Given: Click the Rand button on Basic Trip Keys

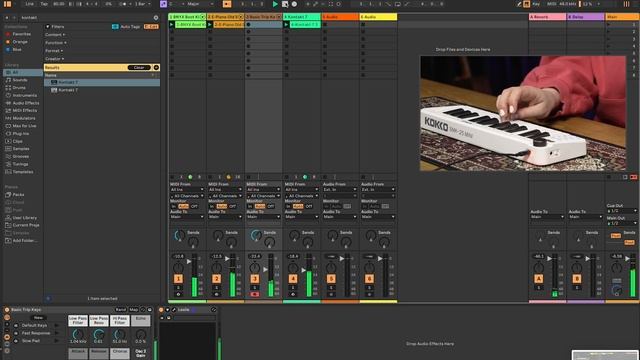Looking at the screenshot, I should click(x=120, y=310).
